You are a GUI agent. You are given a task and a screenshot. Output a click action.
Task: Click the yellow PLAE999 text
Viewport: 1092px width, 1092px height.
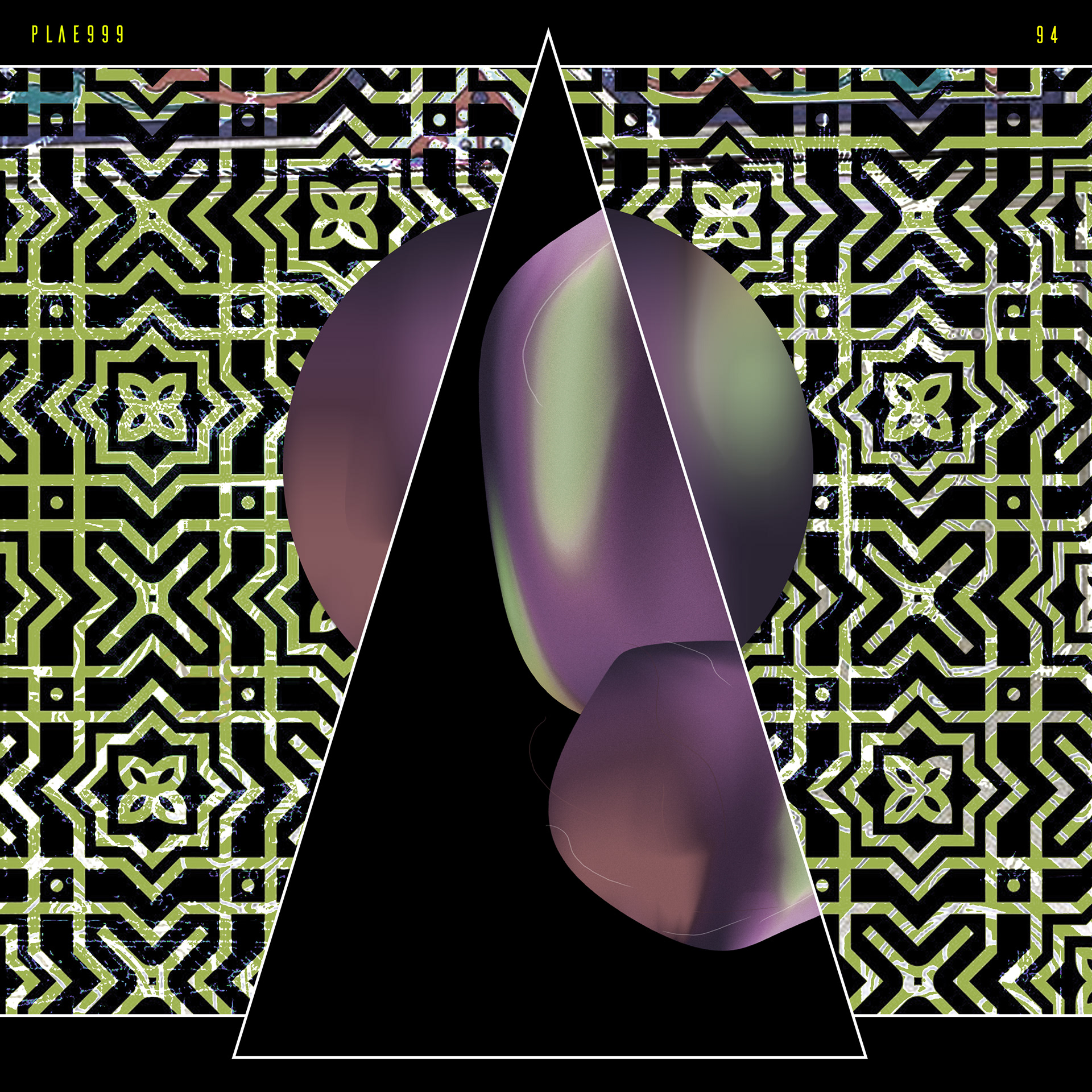click(78, 35)
